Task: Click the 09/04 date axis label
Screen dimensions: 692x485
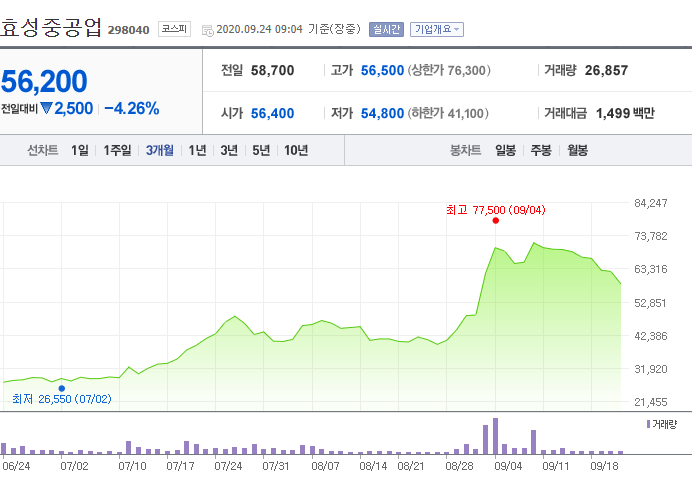Action: click(x=508, y=466)
